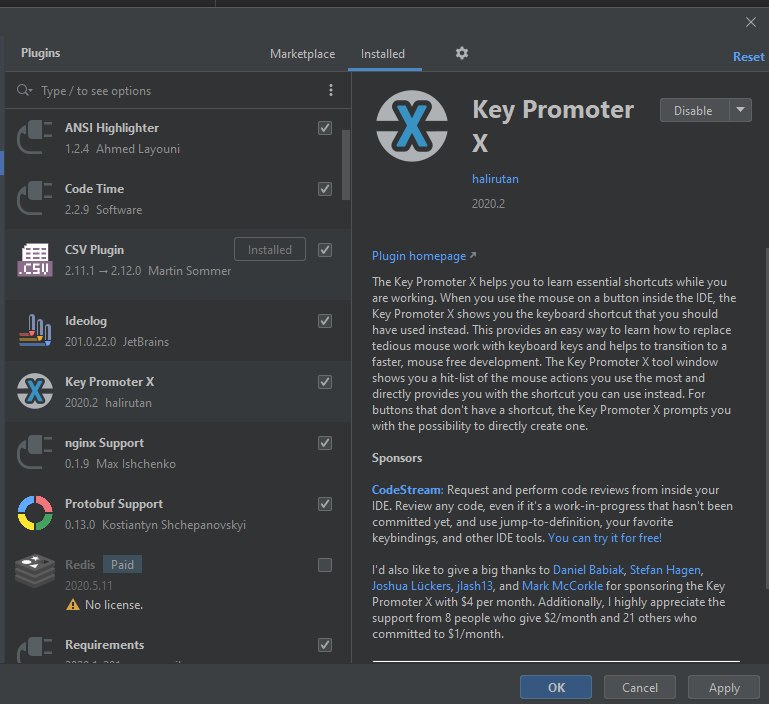Toggle the Protobuf Support checkbox
Image resolution: width=769 pixels, height=704 pixels.
pyautogui.click(x=325, y=504)
